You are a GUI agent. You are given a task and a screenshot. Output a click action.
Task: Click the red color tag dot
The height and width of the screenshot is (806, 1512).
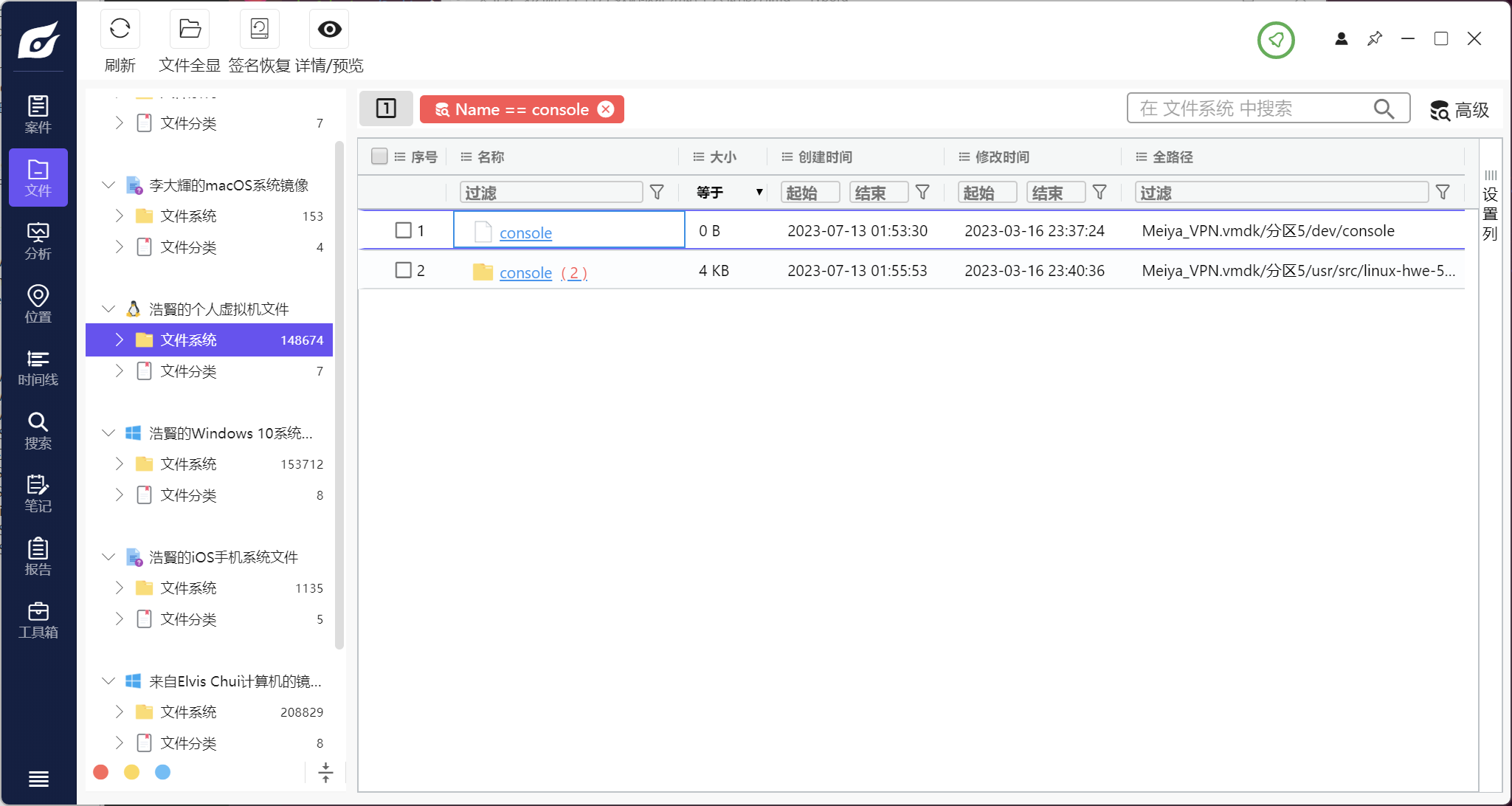point(101,772)
